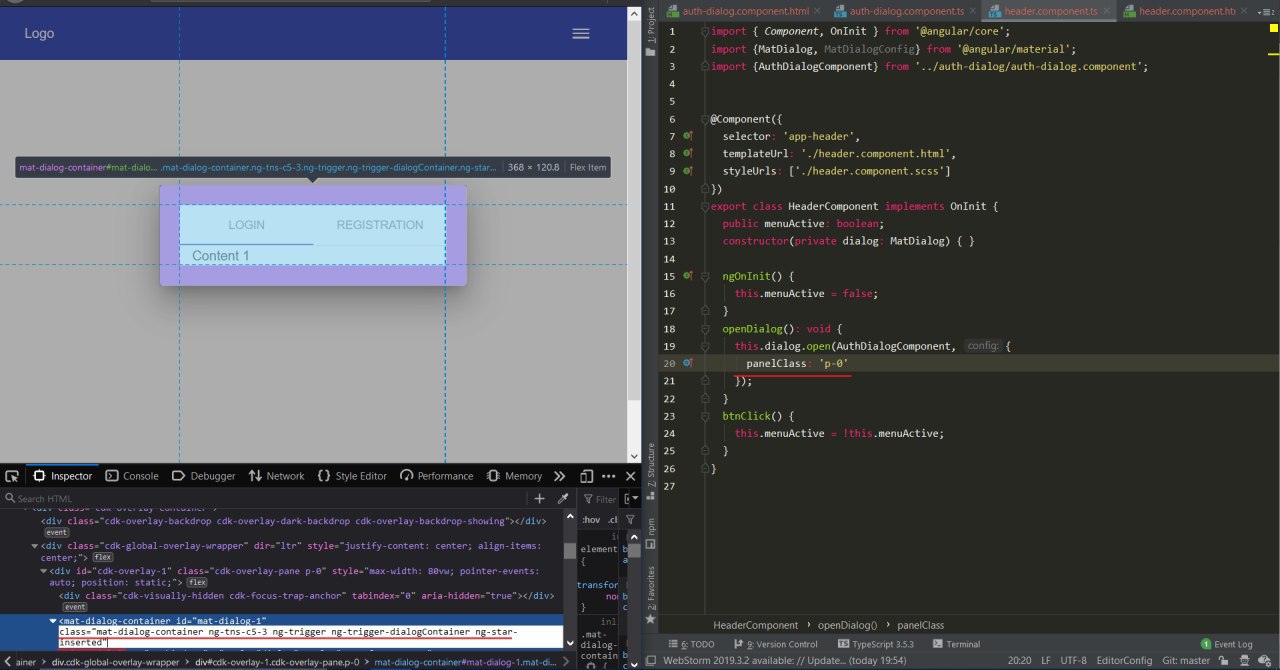Viewport: 1280px width, 670px height.
Task: Open TypeScript 3.5.3 service panel
Action: 876,644
